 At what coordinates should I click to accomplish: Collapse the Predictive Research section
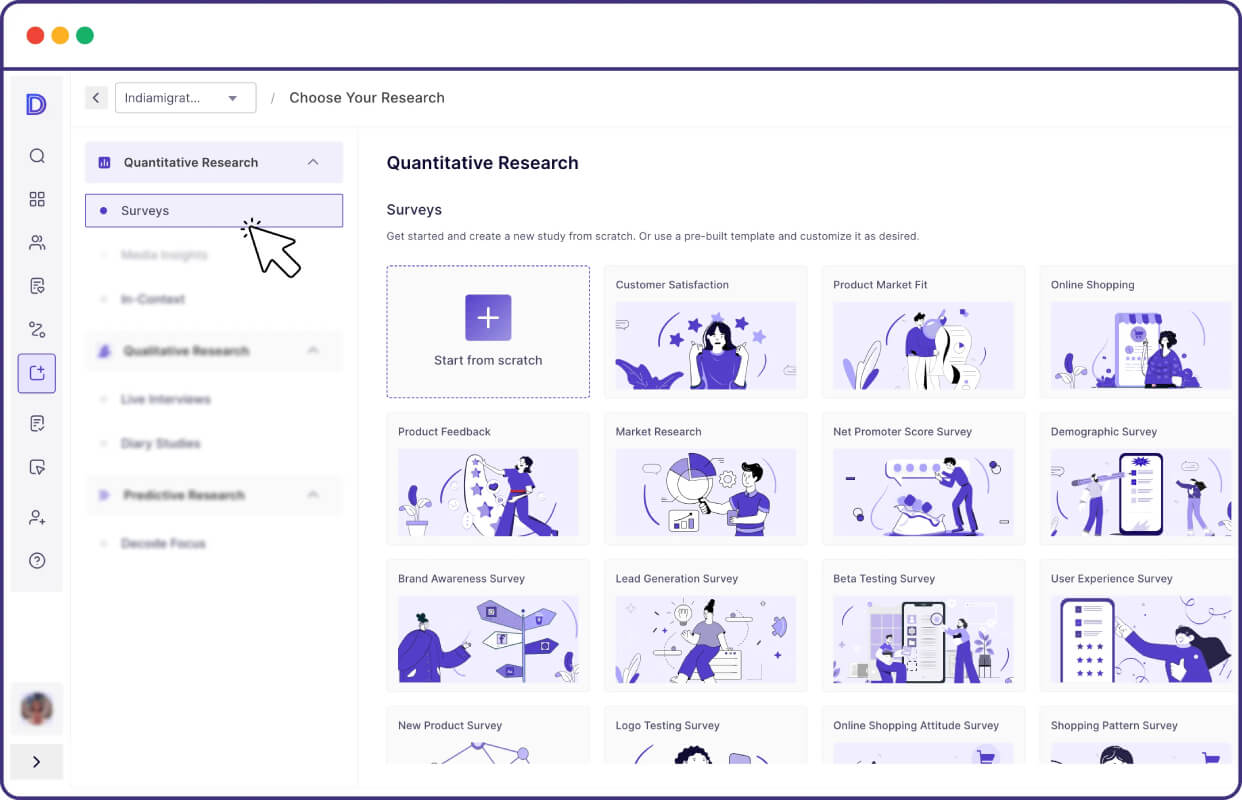click(313, 495)
